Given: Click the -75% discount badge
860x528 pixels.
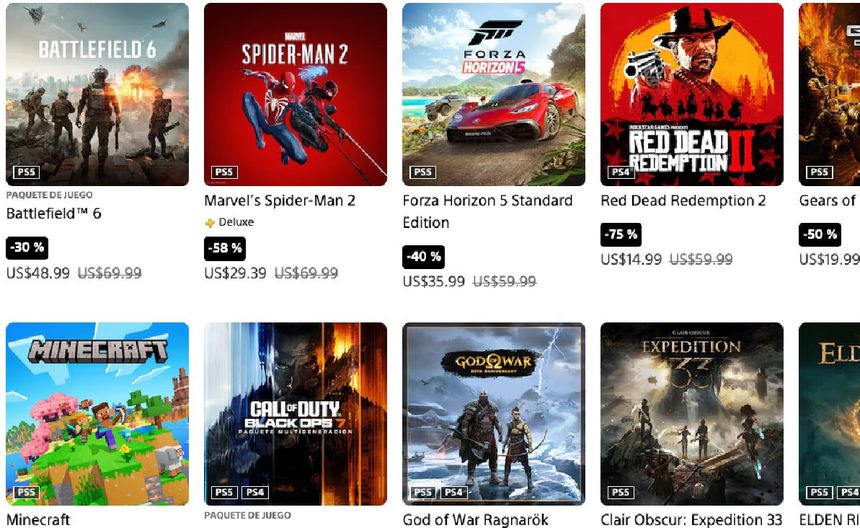Looking at the screenshot, I should pos(621,235).
